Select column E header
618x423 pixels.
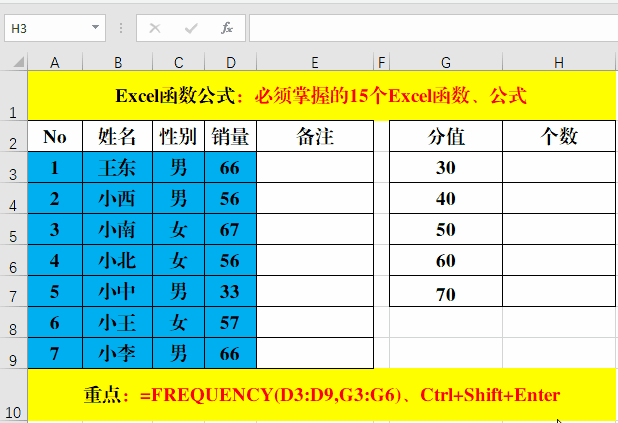(x=315, y=62)
